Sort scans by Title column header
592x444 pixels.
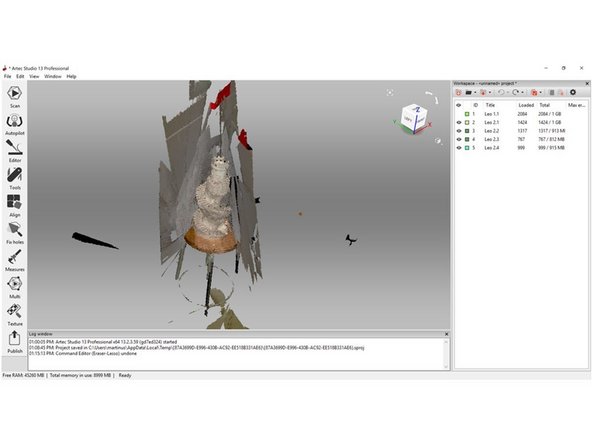pyautogui.click(x=490, y=105)
